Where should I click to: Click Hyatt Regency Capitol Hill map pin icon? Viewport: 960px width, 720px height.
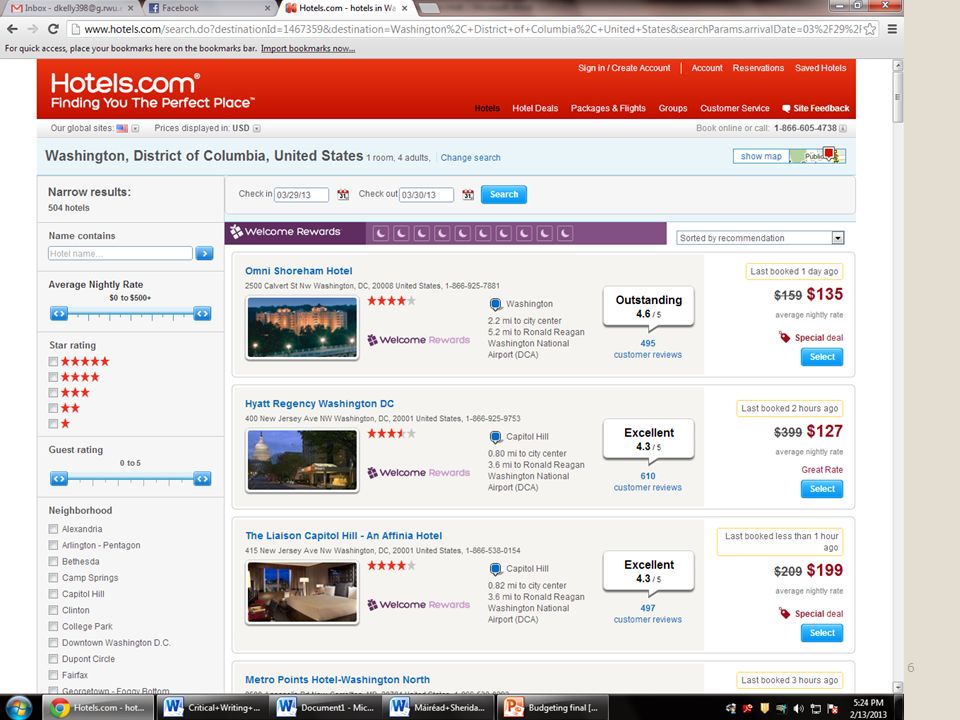(x=495, y=437)
